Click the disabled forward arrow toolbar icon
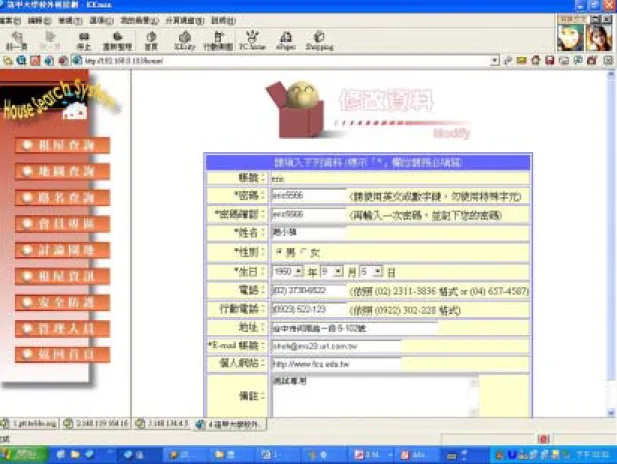Image resolution: width=617 pixels, height=464 pixels. [x=50, y=41]
